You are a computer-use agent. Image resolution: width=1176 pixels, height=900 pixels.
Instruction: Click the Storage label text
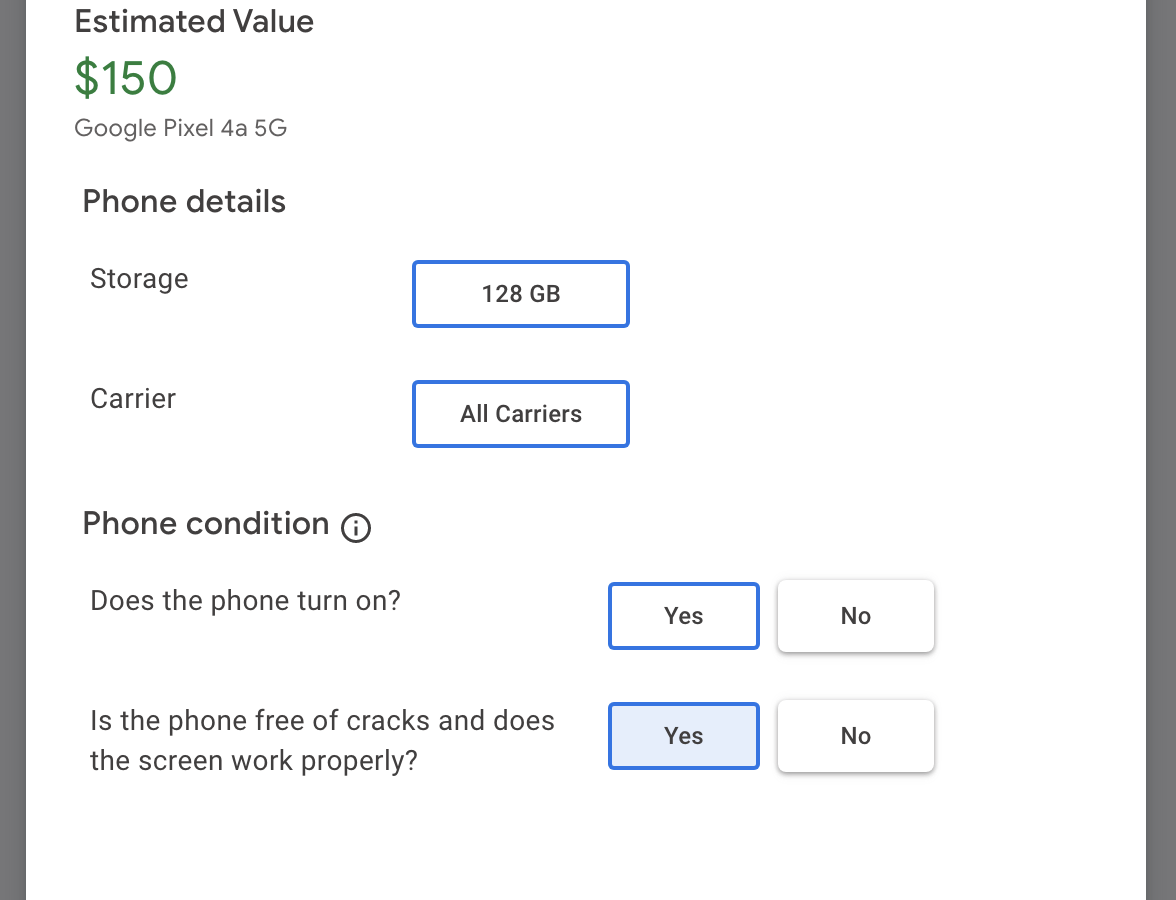pos(139,278)
